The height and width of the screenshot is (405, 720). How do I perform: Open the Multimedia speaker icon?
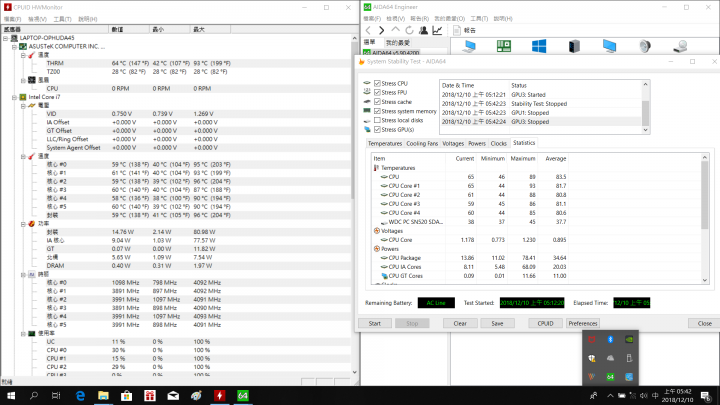(x=645, y=46)
